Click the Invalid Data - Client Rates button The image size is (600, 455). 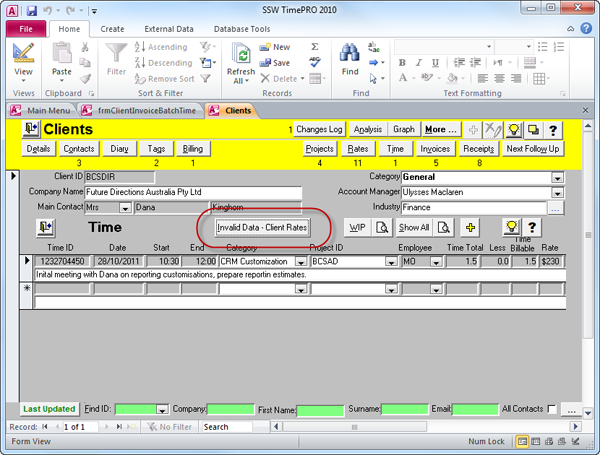(x=263, y=228)
